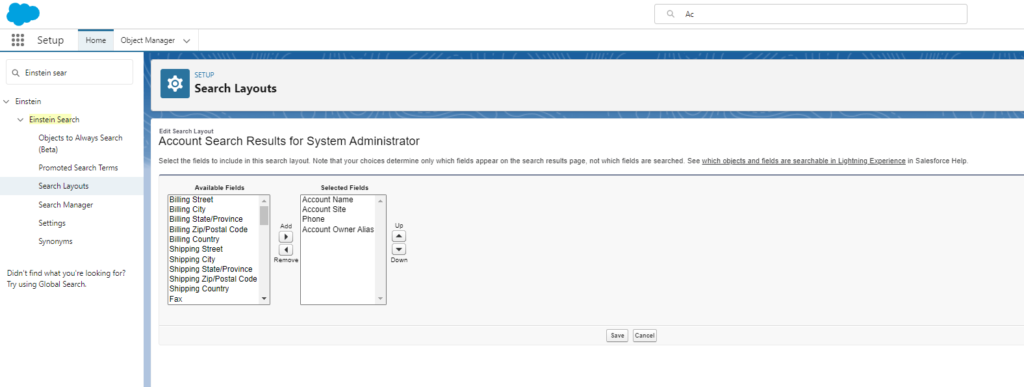Screen dimensions: 1024x387
Task: Click the Setup gear icon beside Search Layouts
Action: click(174, 84)
